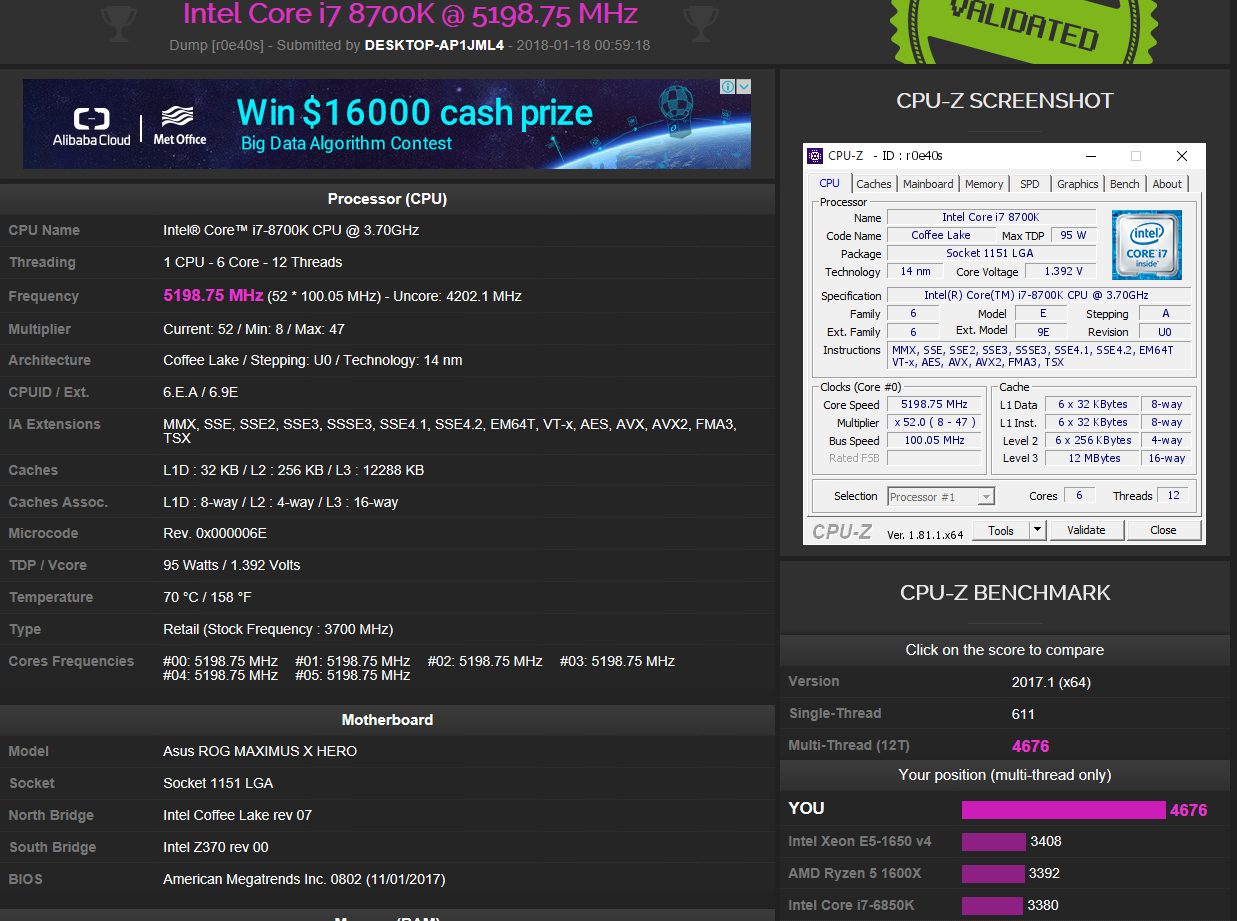Click the Level 3 cache value 12 MBytes
Screen dimensions: 1237x921
(1092, 459)
